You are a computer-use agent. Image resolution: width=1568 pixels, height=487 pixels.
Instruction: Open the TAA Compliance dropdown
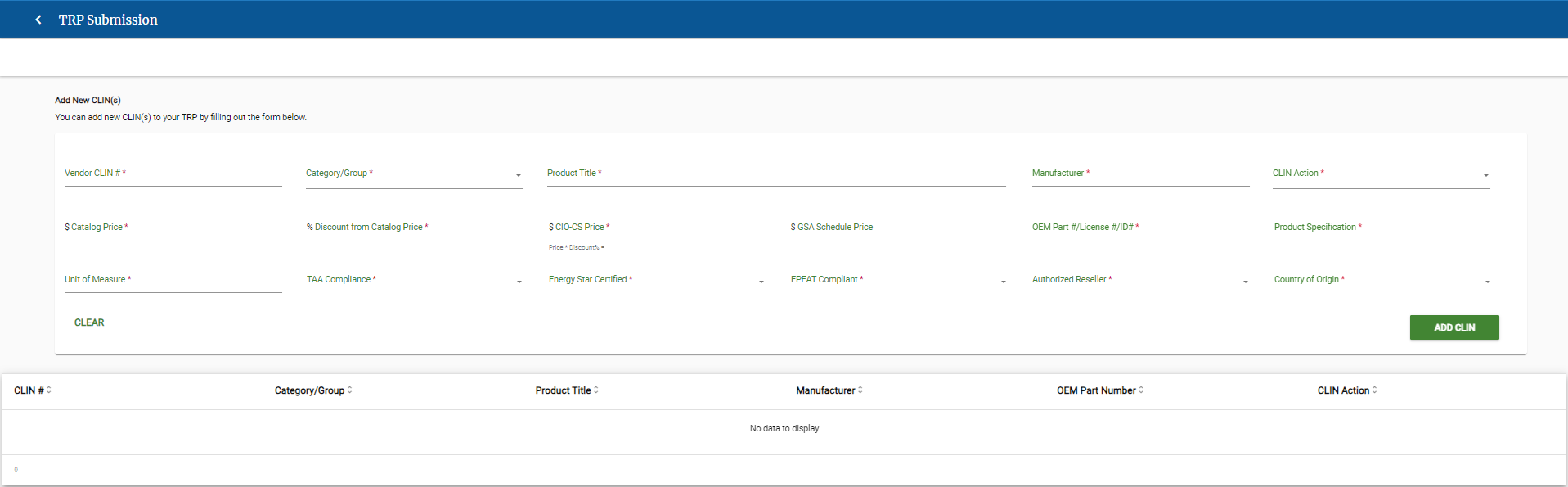pos(415,281)
